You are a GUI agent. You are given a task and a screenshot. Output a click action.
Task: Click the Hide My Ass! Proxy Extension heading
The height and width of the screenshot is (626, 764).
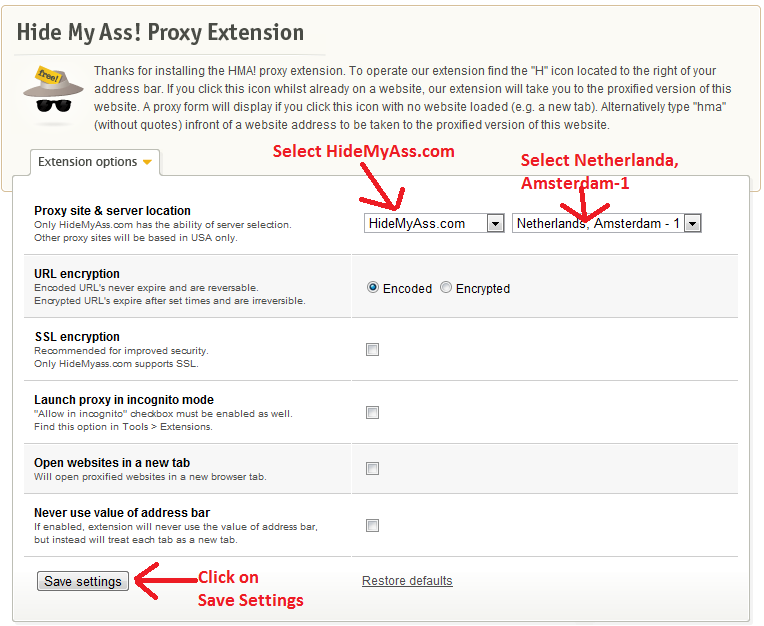[160, 33]
